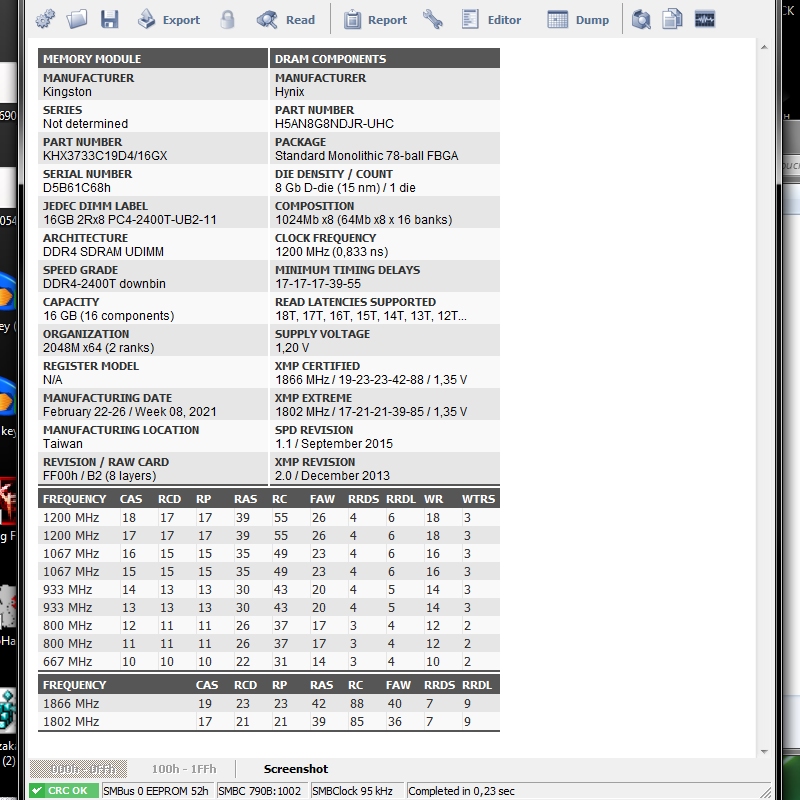Screen dimensions: 800x800
Task: Click '8 Gb D-die (15 nm) / 1 die'
Action: click(345, 188)
